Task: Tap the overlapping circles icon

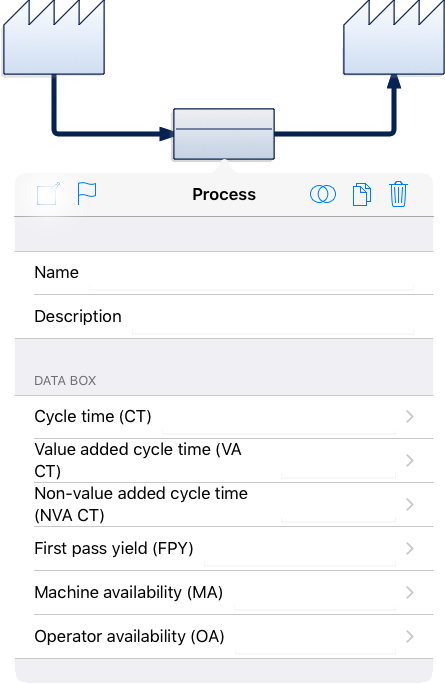Action: (x=323, y=194)
